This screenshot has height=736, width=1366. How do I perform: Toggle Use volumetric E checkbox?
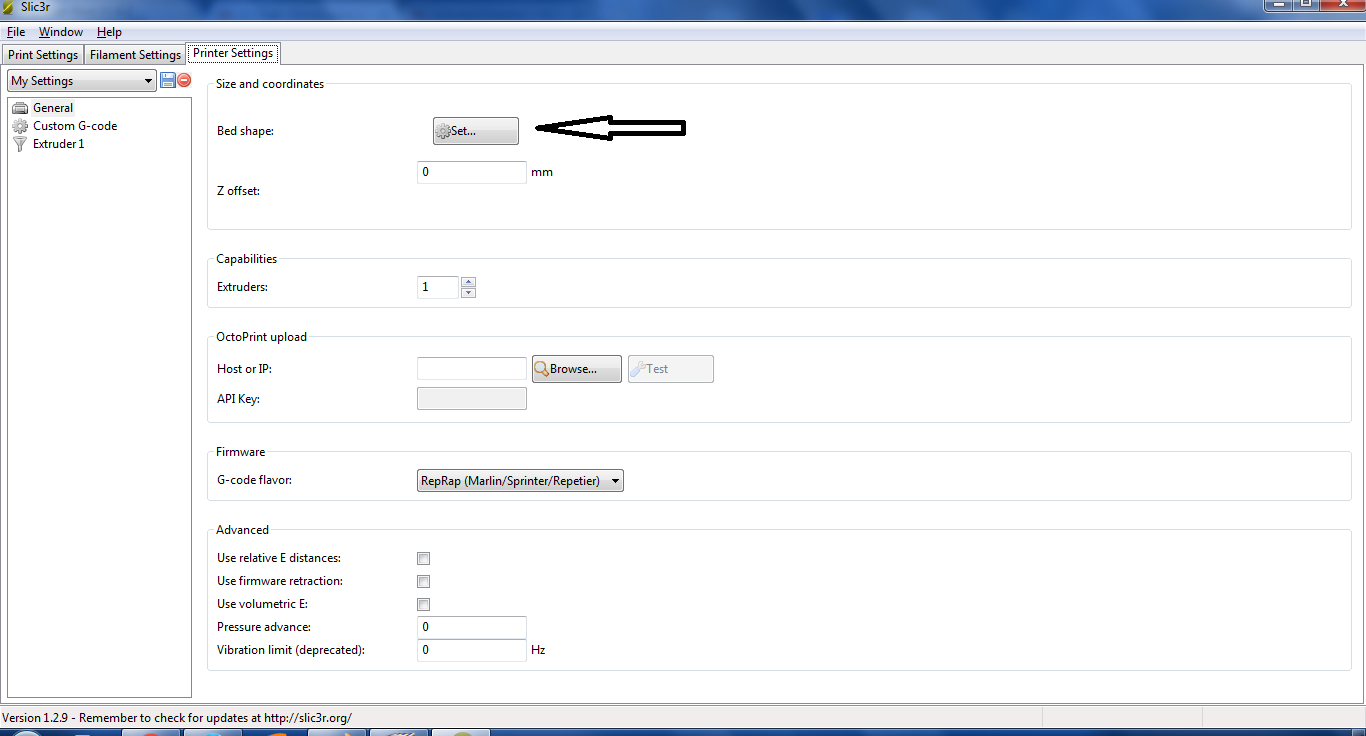tap(423, 605)
